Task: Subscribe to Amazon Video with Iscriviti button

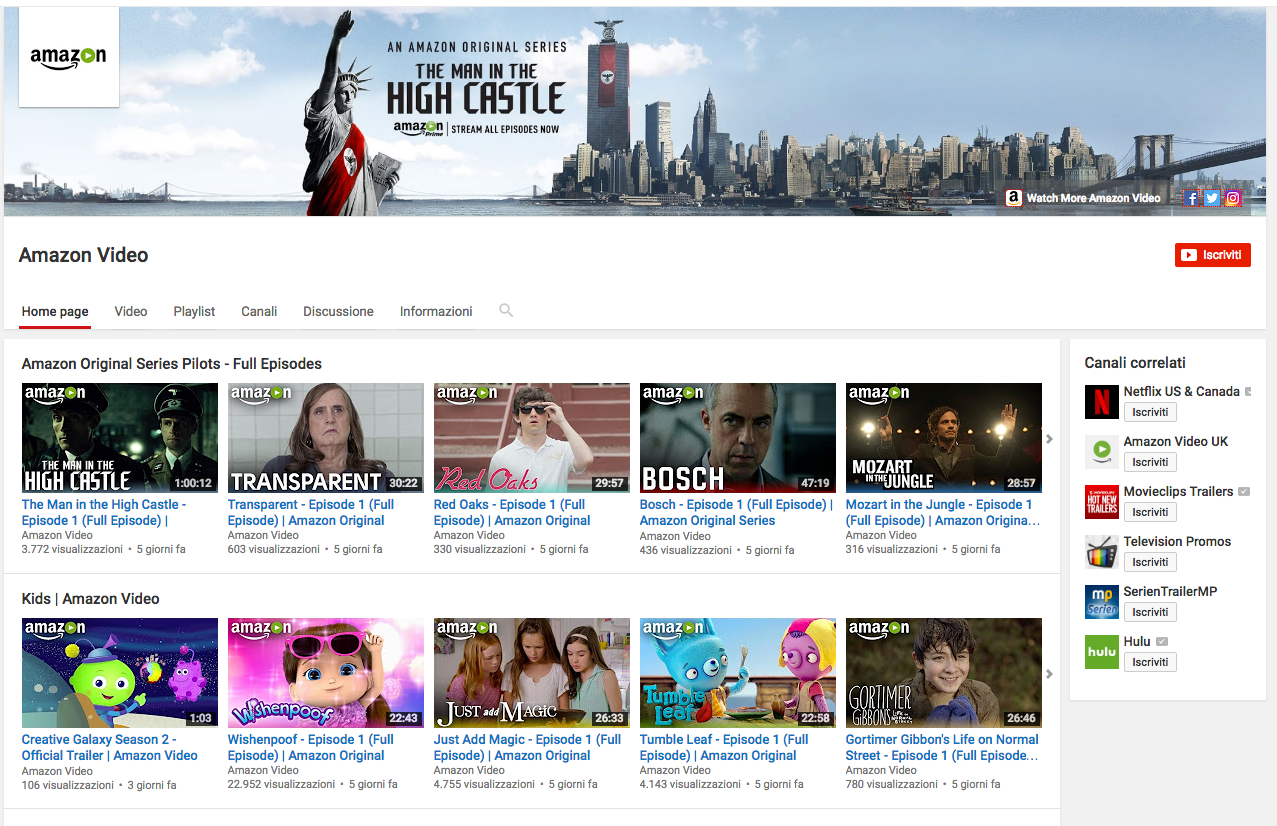Action: tap(1212, 255)
